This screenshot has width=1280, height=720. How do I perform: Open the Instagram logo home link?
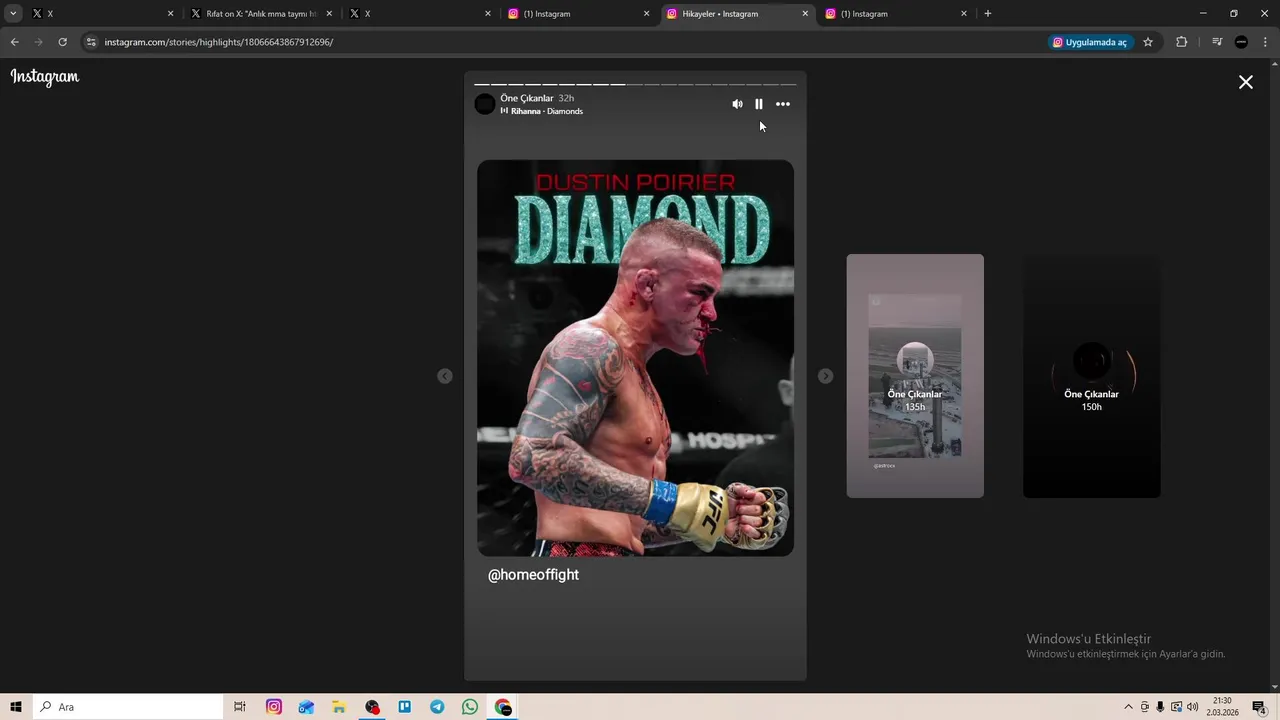[45, 77]
